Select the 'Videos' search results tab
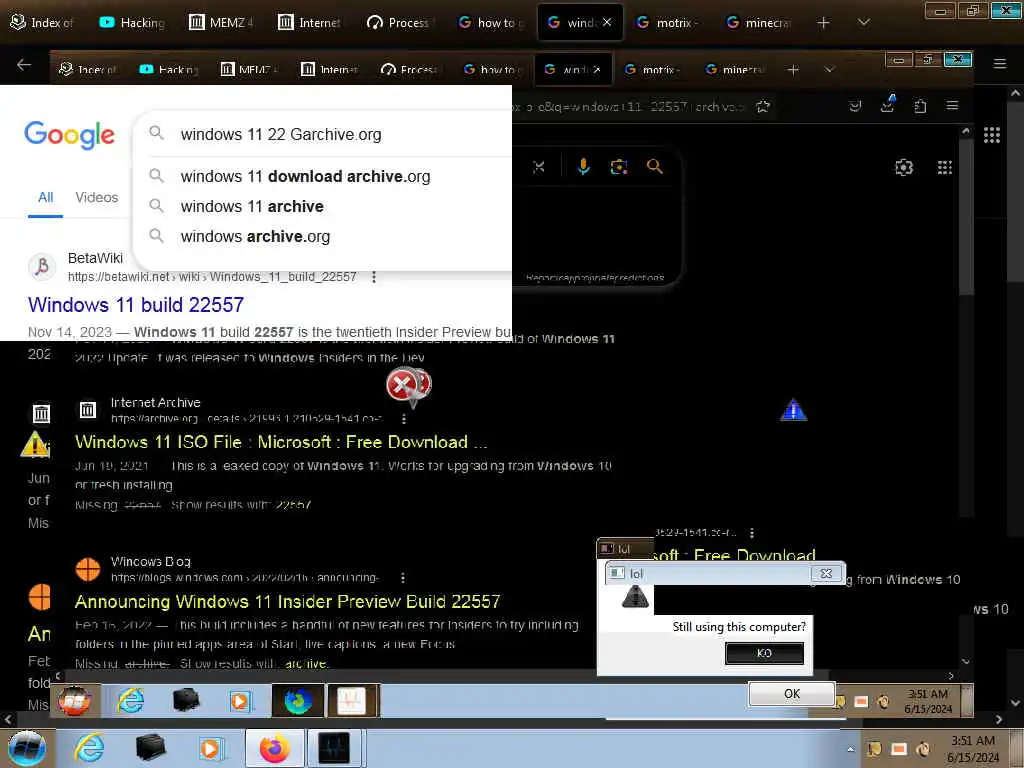 pos(97,197)
